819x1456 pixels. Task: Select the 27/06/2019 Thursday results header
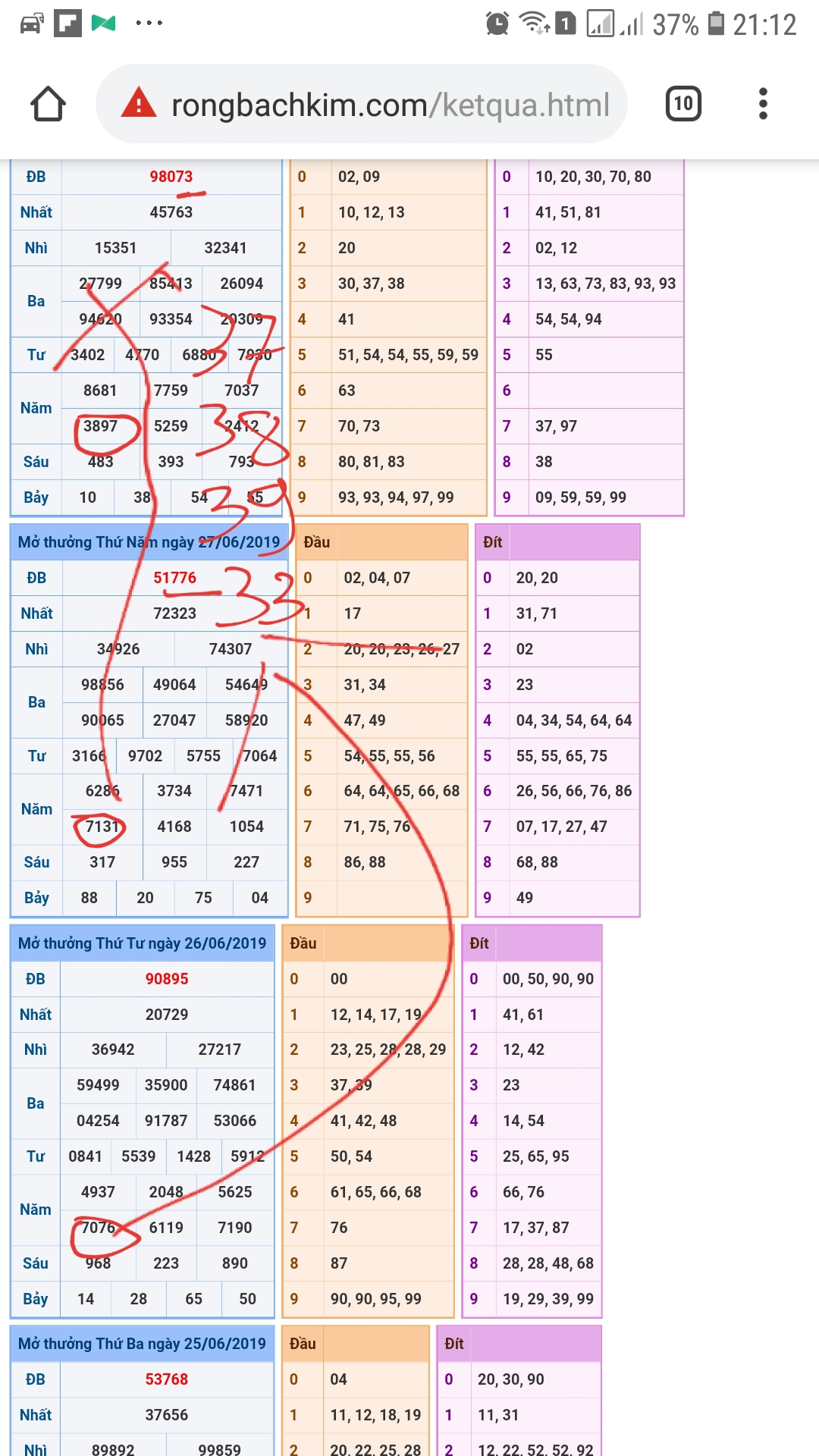tap(149, 542)
